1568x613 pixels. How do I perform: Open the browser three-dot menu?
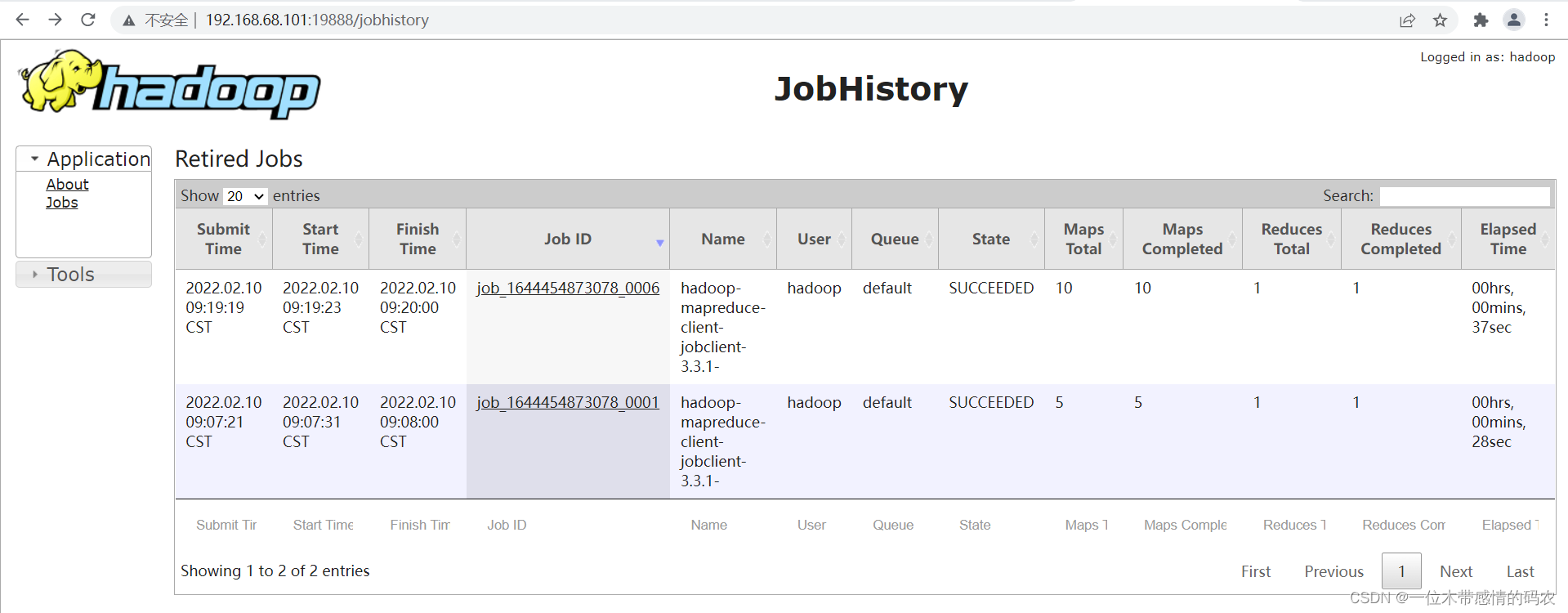click(1546, 20)
